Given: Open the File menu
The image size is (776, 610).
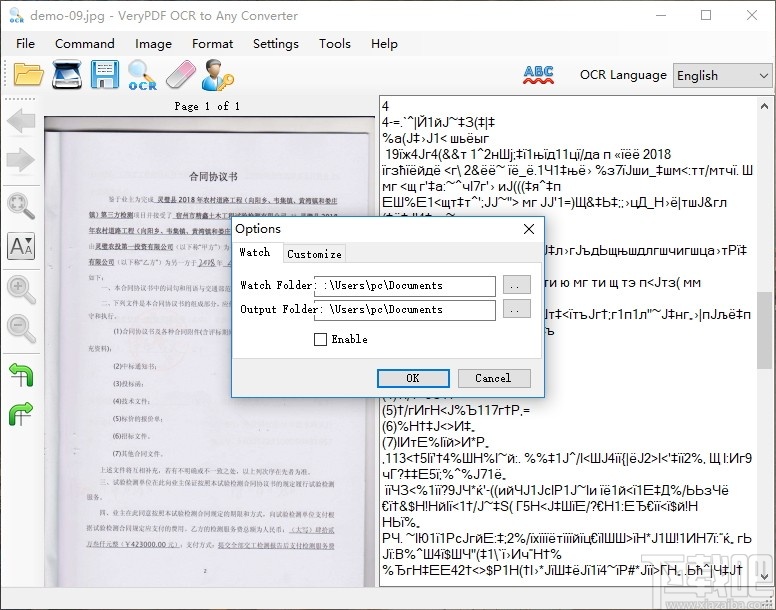Looking at the screenshot, I should click(x=25, y=44).
